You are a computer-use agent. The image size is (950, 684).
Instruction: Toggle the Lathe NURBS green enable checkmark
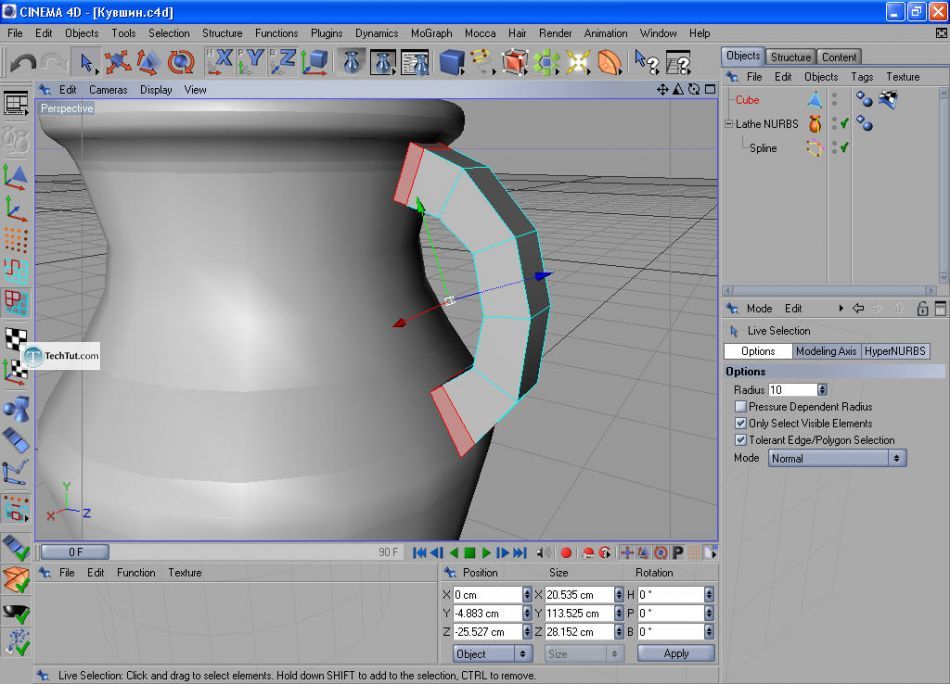click(845, 124)
